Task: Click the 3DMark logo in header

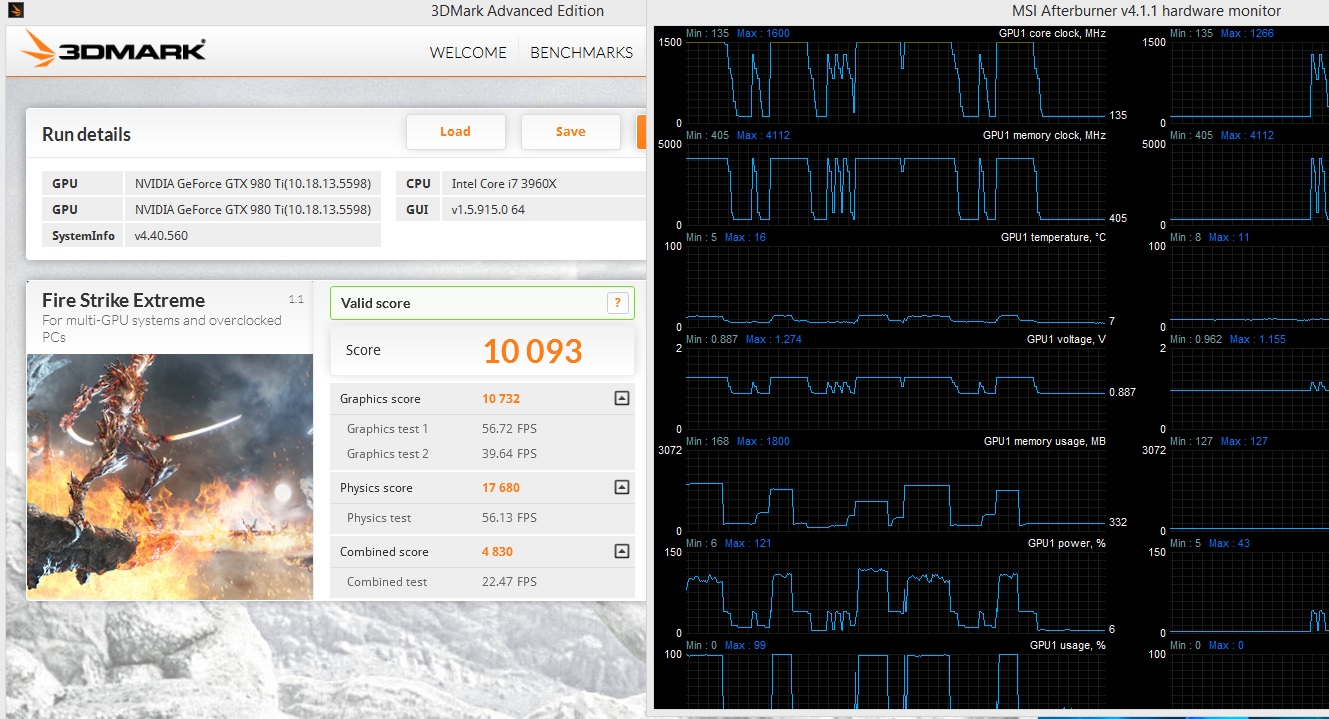Action: click(113, 50)
